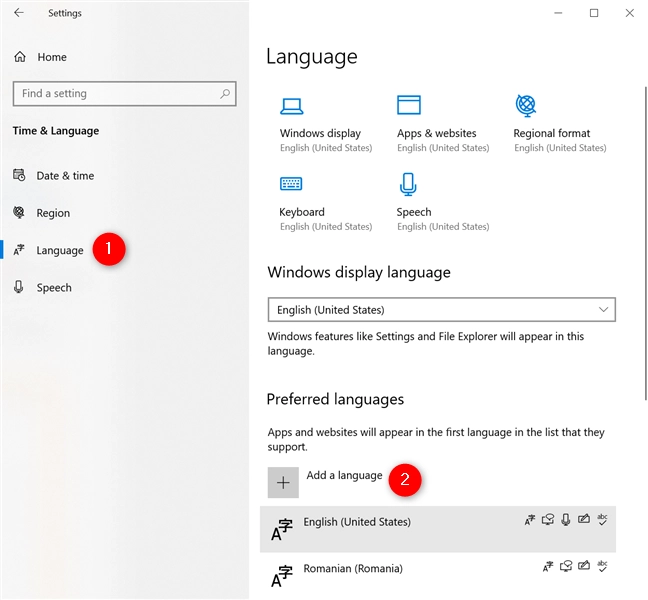Click the Apps & websites window icon
The width and height of the screenshot is (648, 600).
point(409,105)
